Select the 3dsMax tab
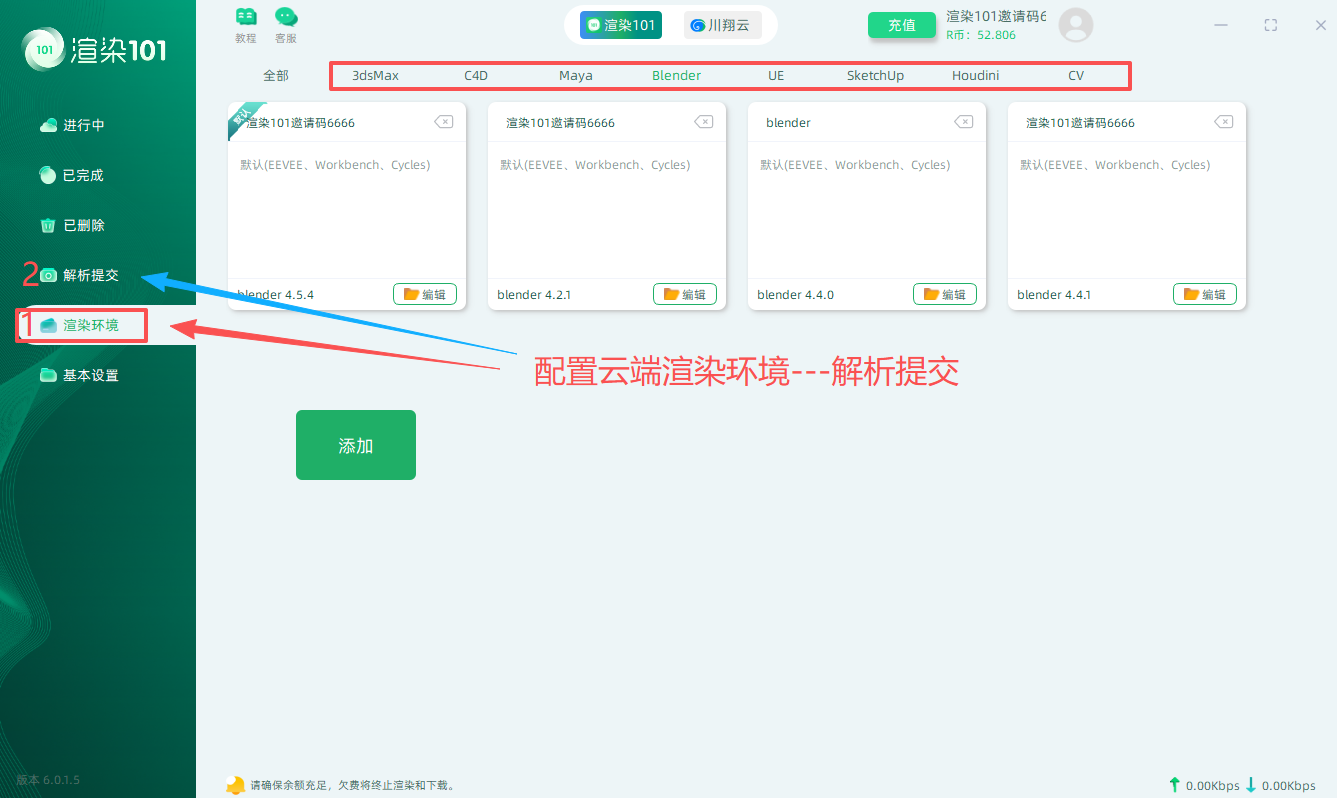 click(375, 76)
